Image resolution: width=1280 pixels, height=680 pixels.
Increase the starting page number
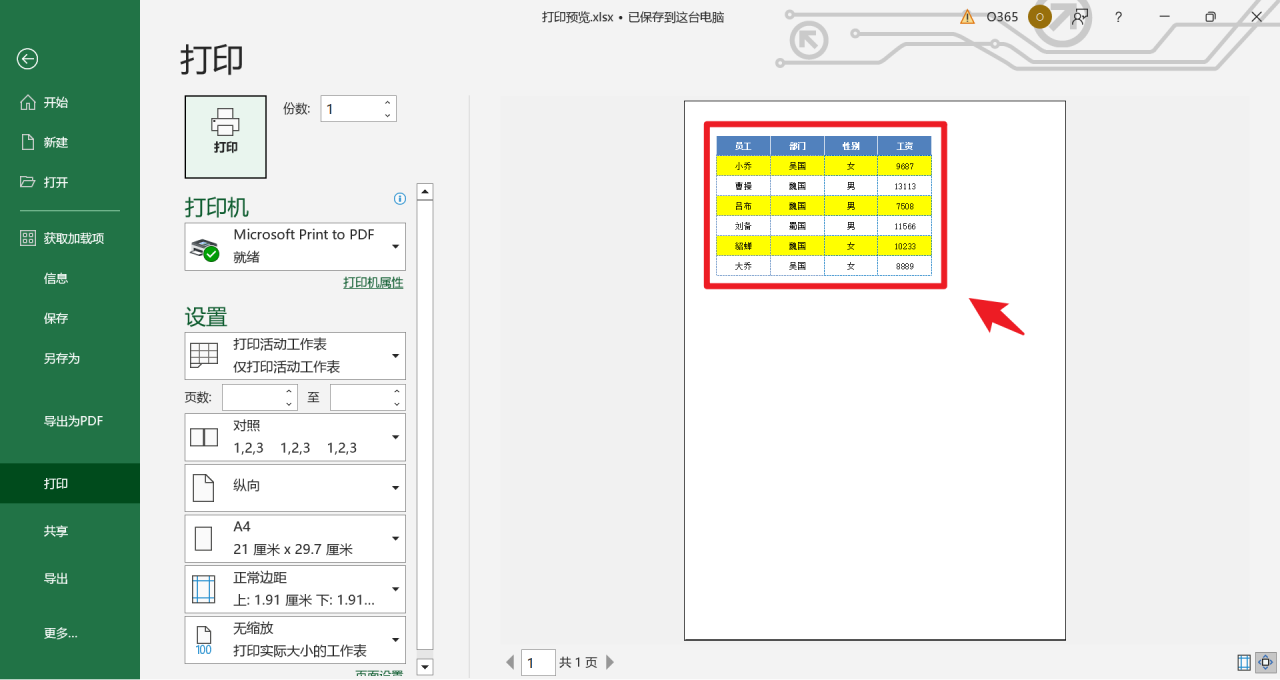(290, 391)
